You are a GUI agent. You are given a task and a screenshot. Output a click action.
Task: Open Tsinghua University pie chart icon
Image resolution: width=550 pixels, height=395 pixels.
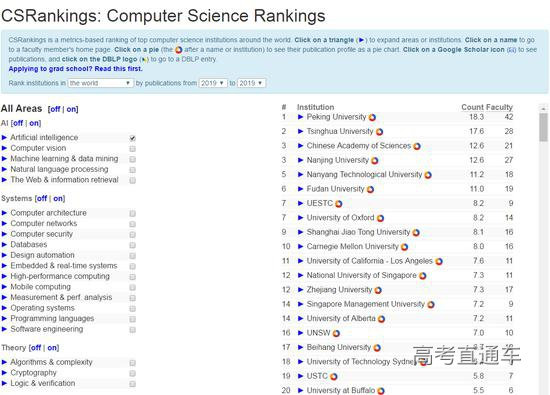tap(380, 132)
